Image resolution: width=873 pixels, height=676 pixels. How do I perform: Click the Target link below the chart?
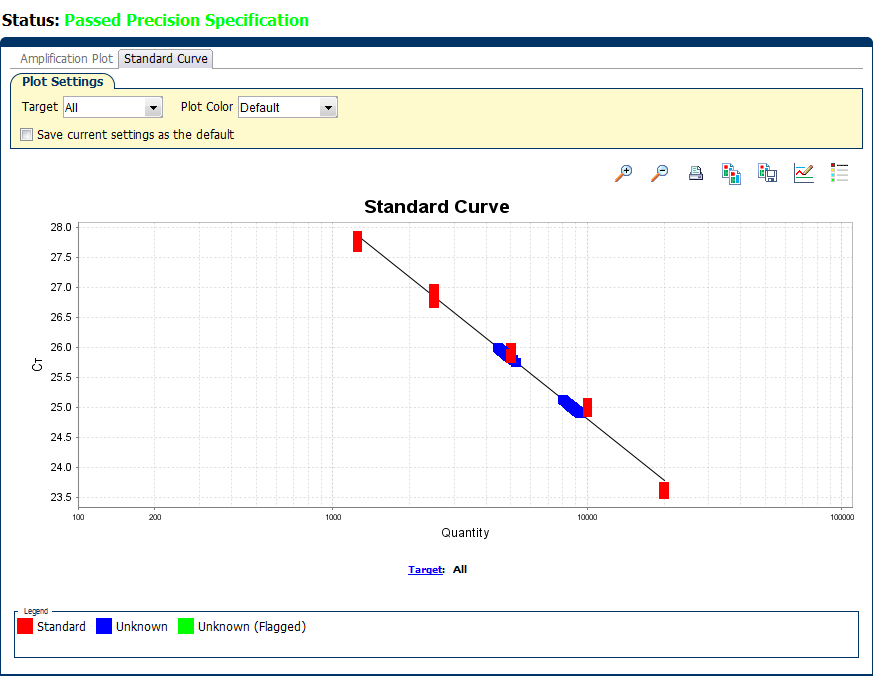(x=425, y=570)
